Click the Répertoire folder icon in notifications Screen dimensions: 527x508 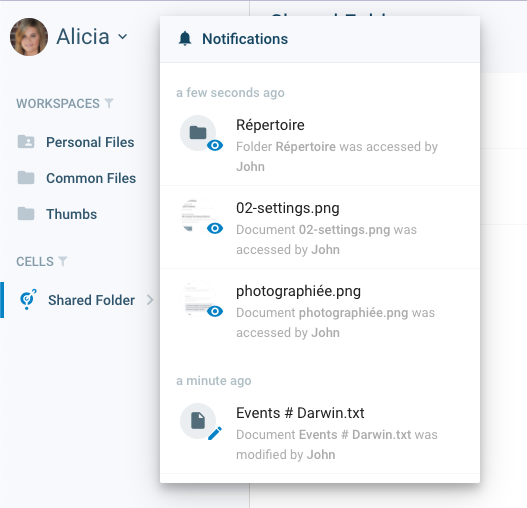198,133
